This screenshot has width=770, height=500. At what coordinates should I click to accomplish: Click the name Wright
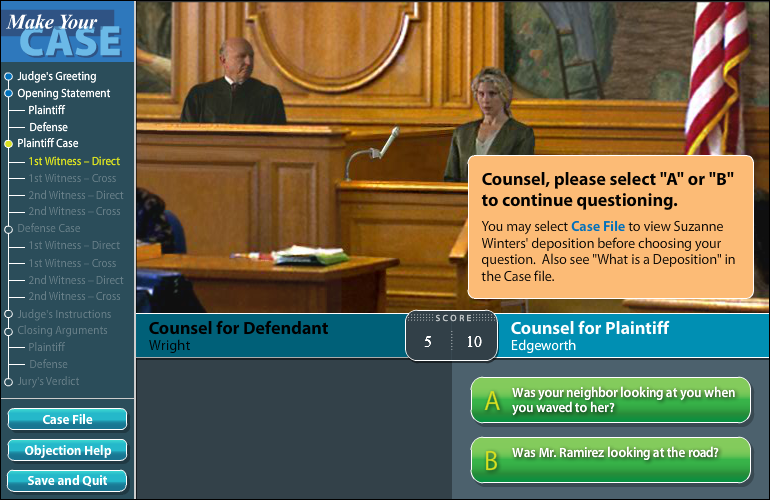coord(169,345)
